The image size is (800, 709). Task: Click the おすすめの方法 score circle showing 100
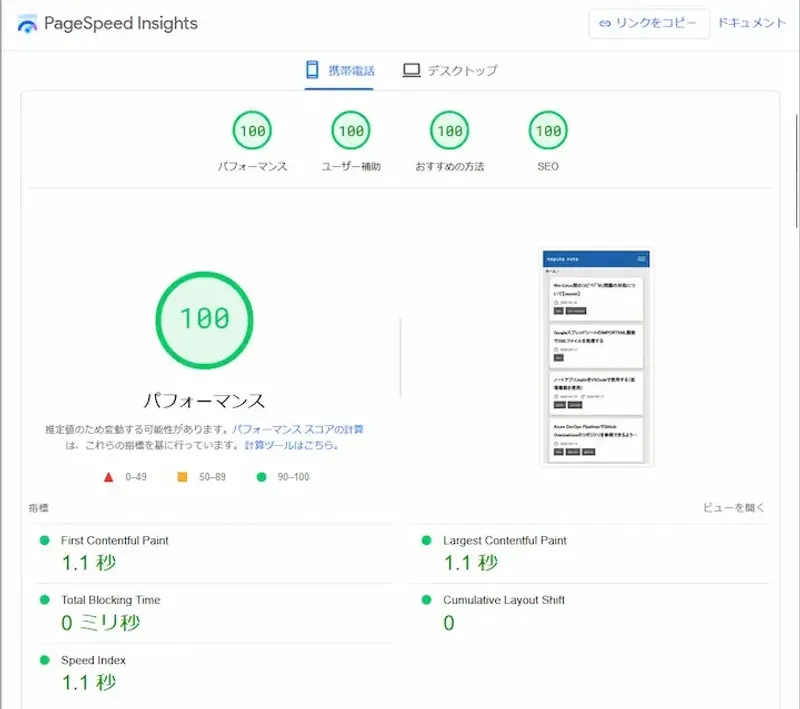[x=448, y=129]
